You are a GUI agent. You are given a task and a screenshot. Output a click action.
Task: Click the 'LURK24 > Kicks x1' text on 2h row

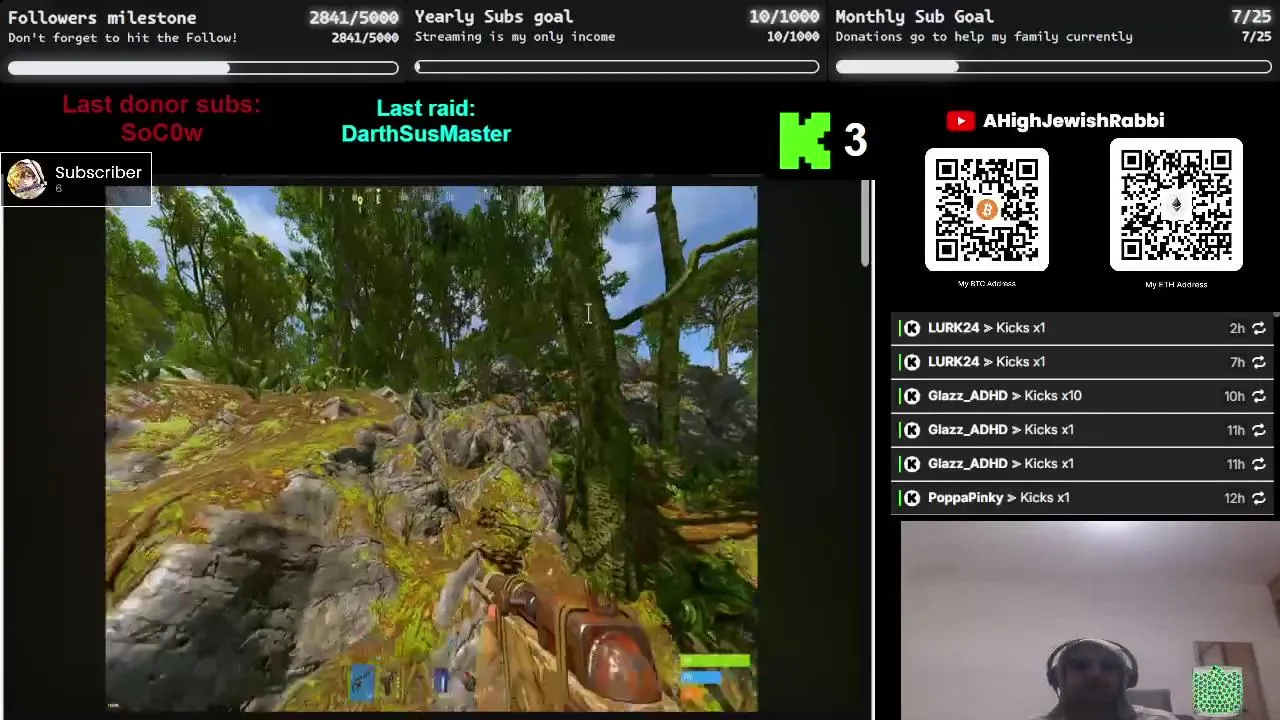point(986,328)
